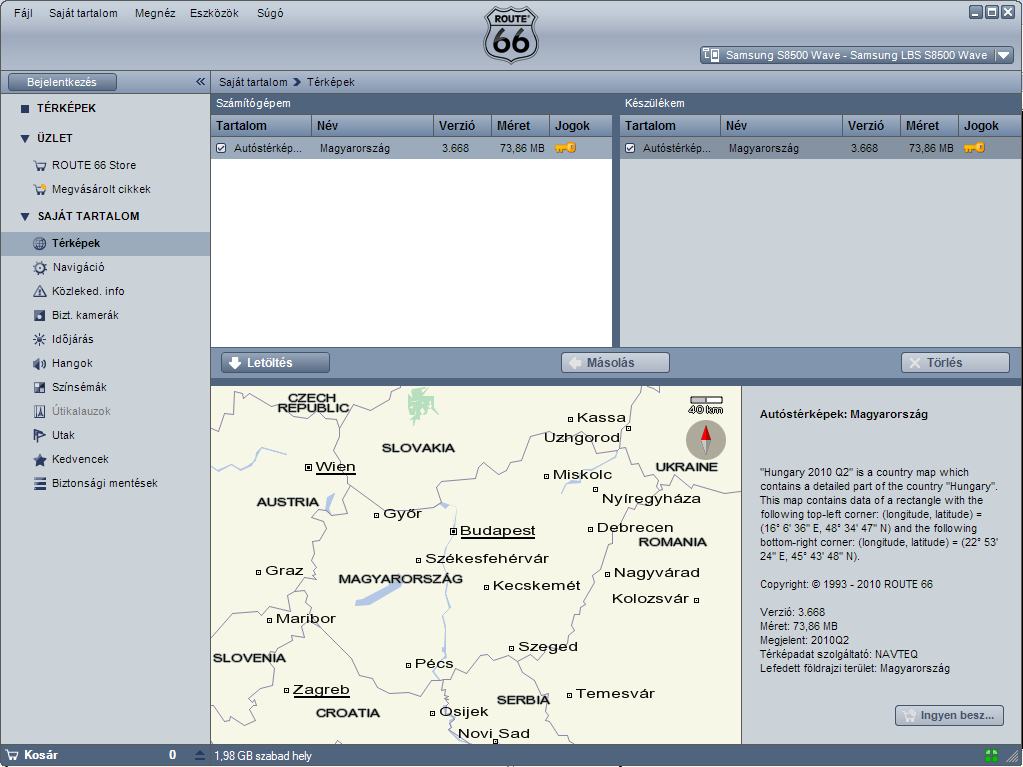This screenshot has width=1023, height=767.
Task: Click the Navigáció gear icon
Action: [x=40, y=267]
